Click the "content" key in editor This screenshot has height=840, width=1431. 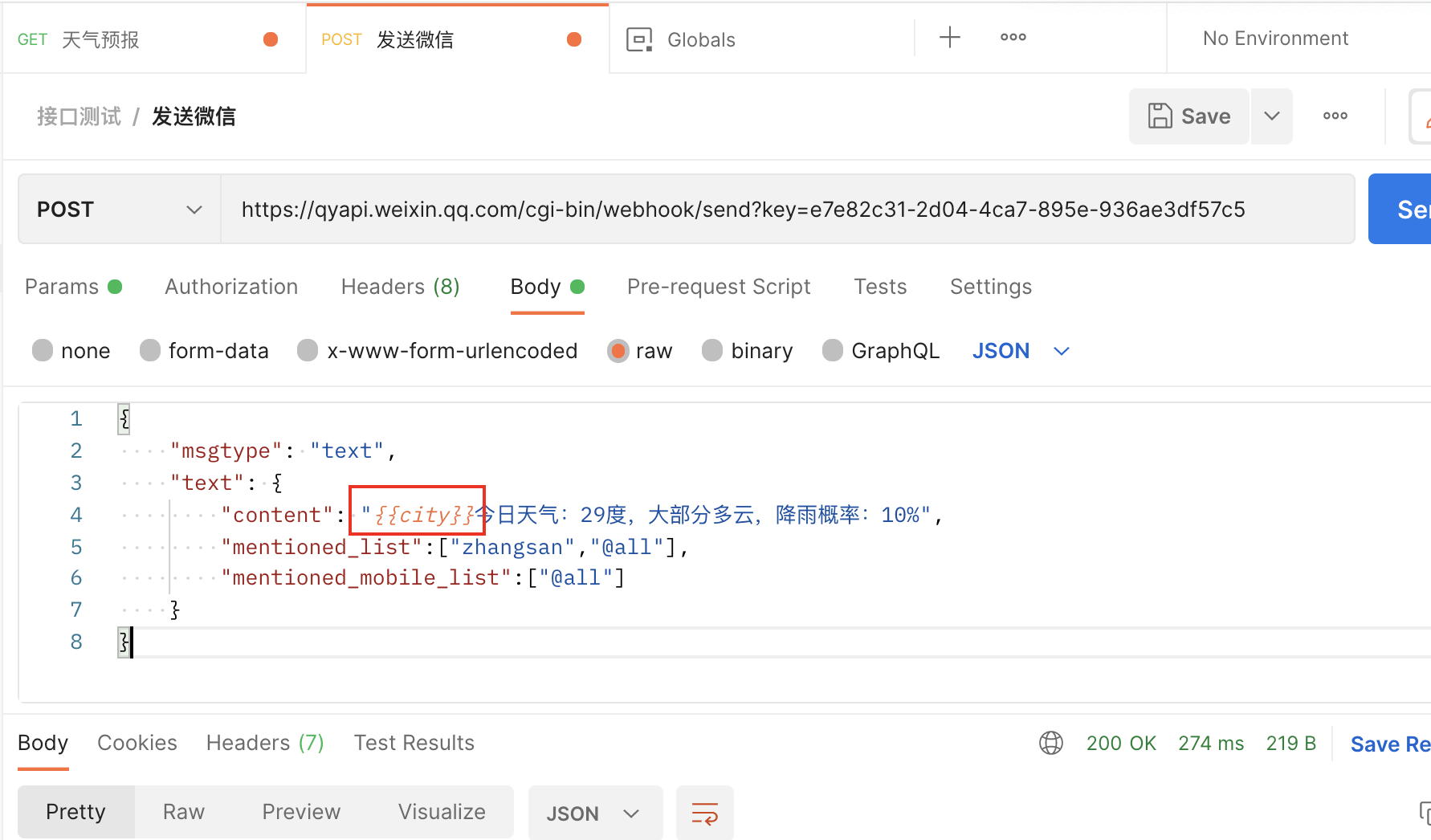pos(277,515)
